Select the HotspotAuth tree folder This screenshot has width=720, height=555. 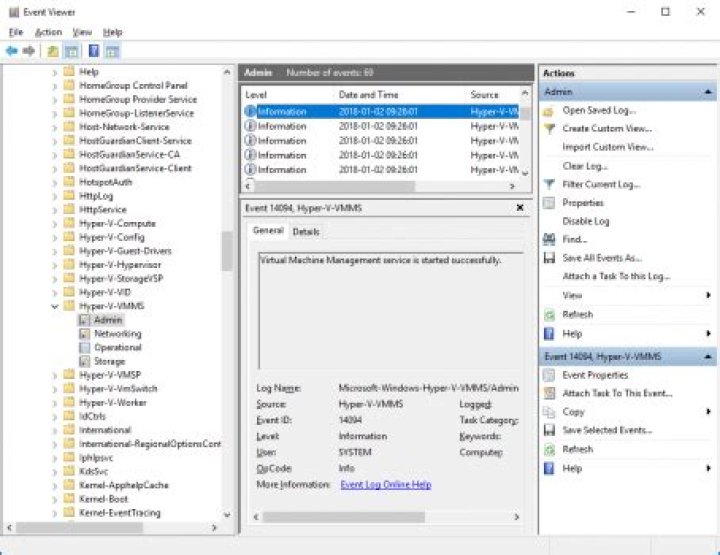[106, 182]
